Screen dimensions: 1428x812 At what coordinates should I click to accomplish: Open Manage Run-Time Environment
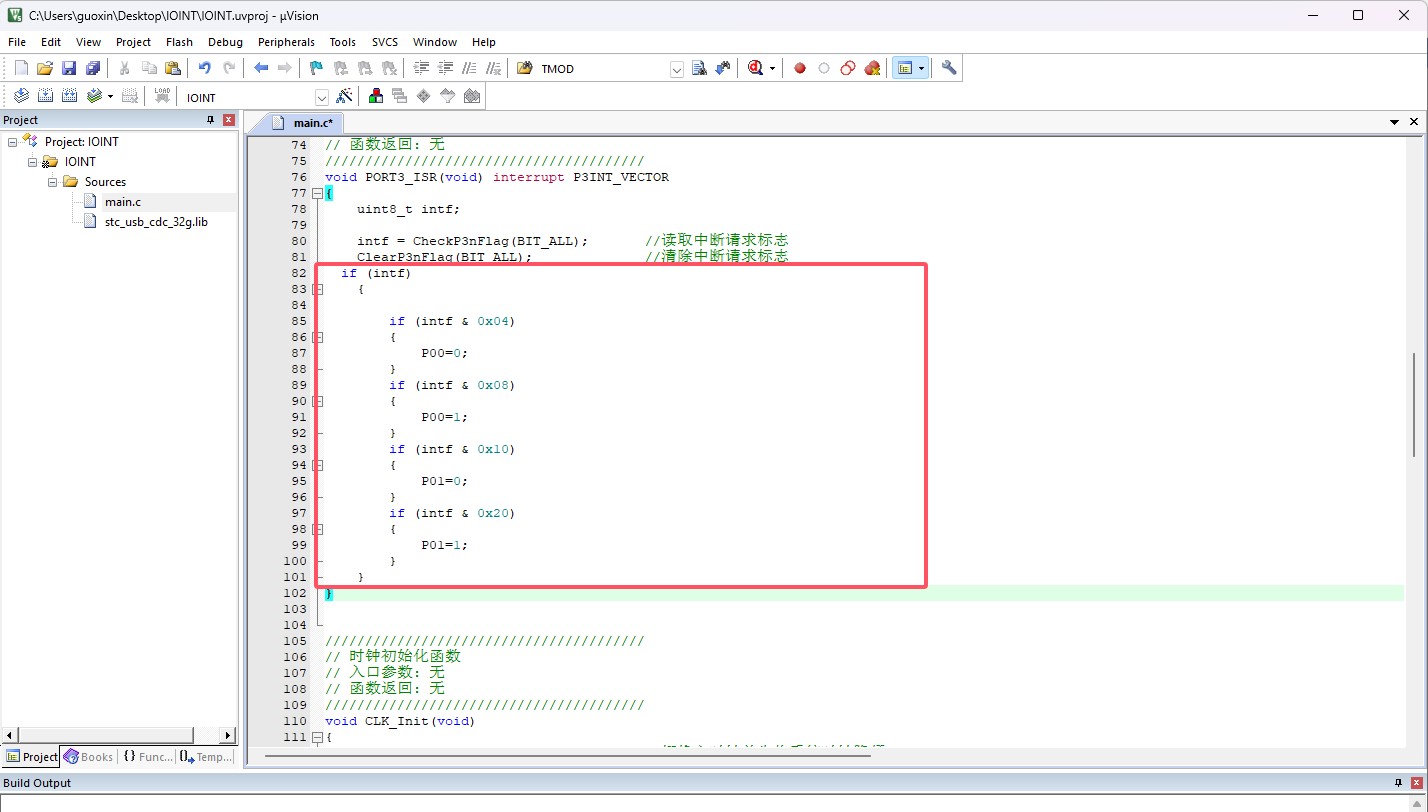click(424, 96)
